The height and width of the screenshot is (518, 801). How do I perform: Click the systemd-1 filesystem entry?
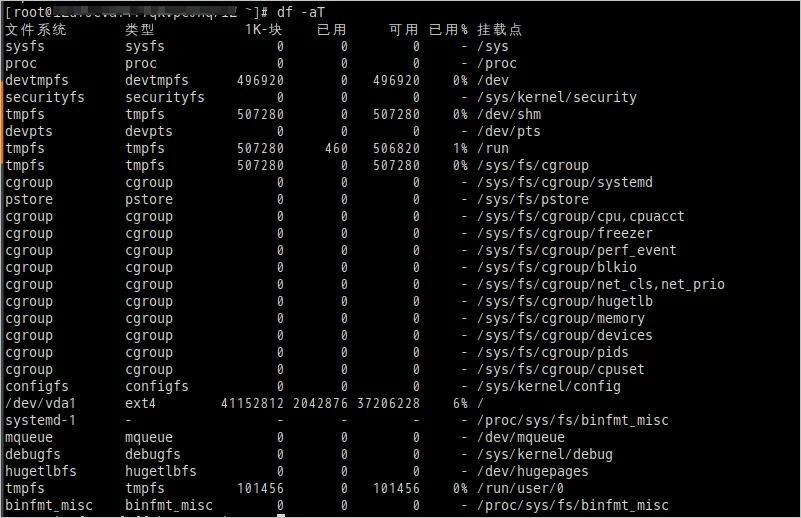point(40,420)
